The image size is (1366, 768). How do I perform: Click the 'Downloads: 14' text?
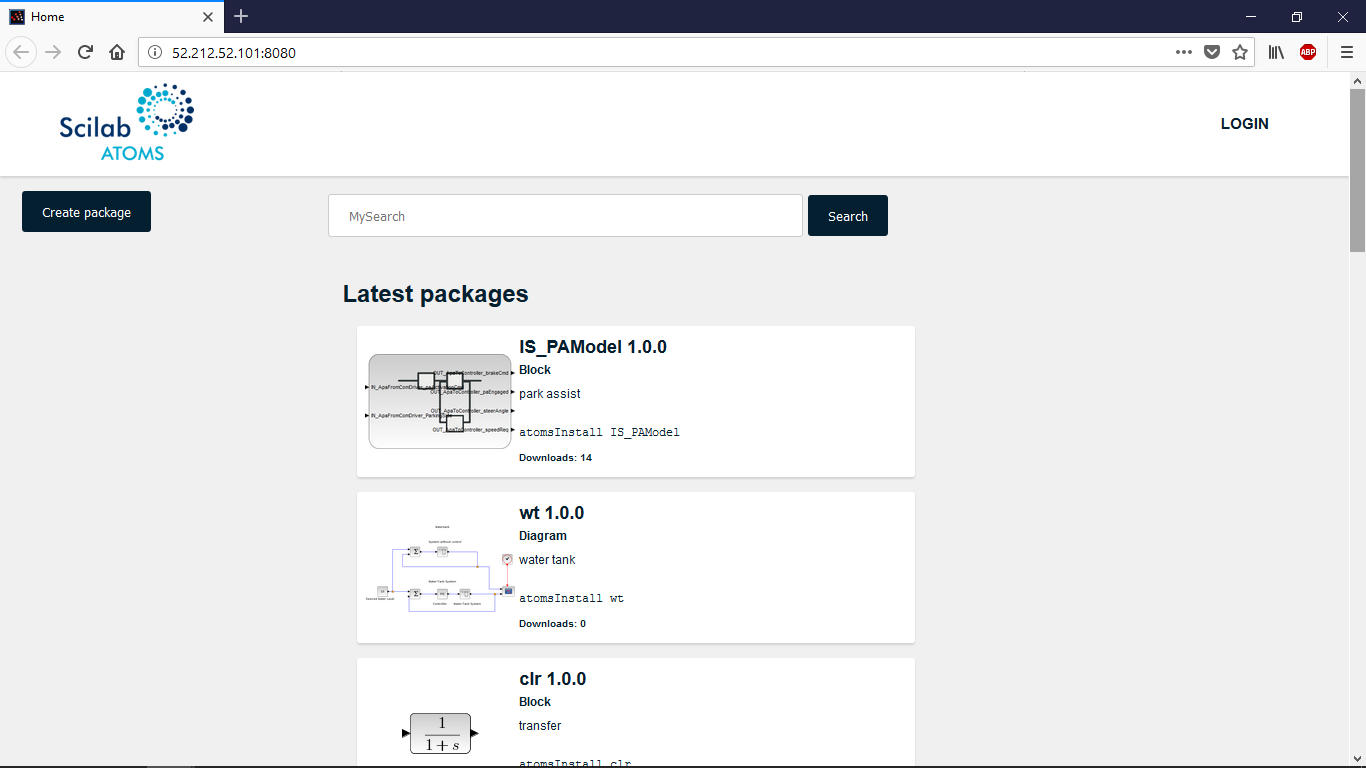click(x=555, y=458)
